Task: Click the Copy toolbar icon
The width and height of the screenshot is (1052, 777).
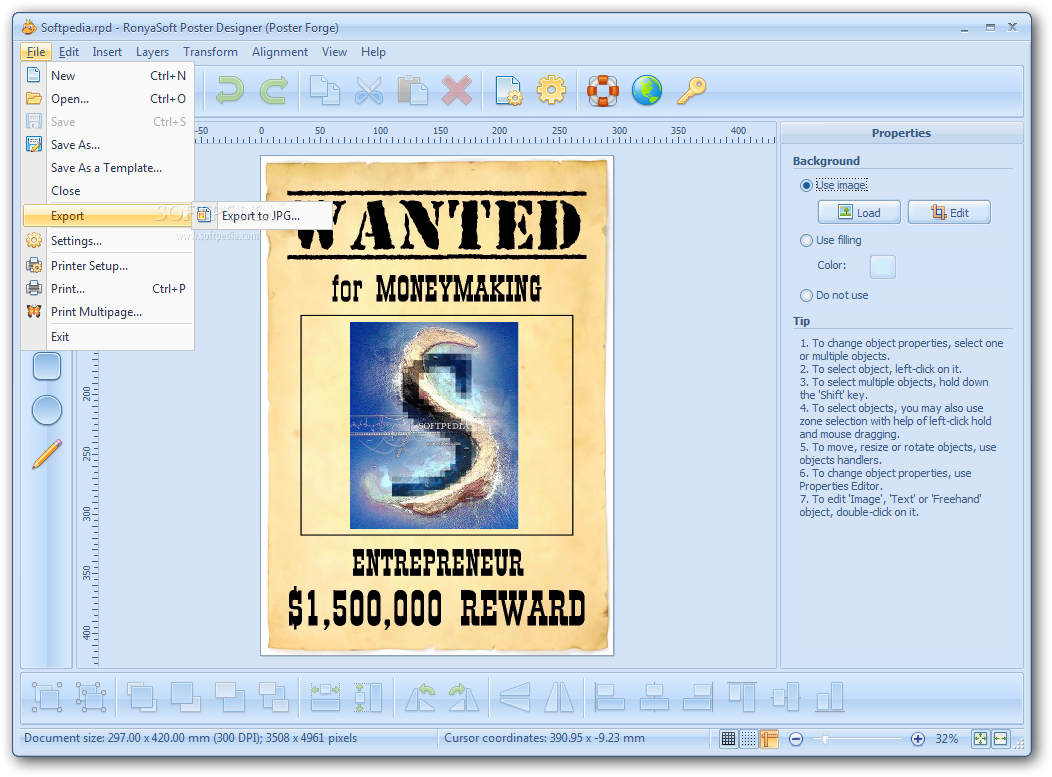Action: [x=325, y=90]
